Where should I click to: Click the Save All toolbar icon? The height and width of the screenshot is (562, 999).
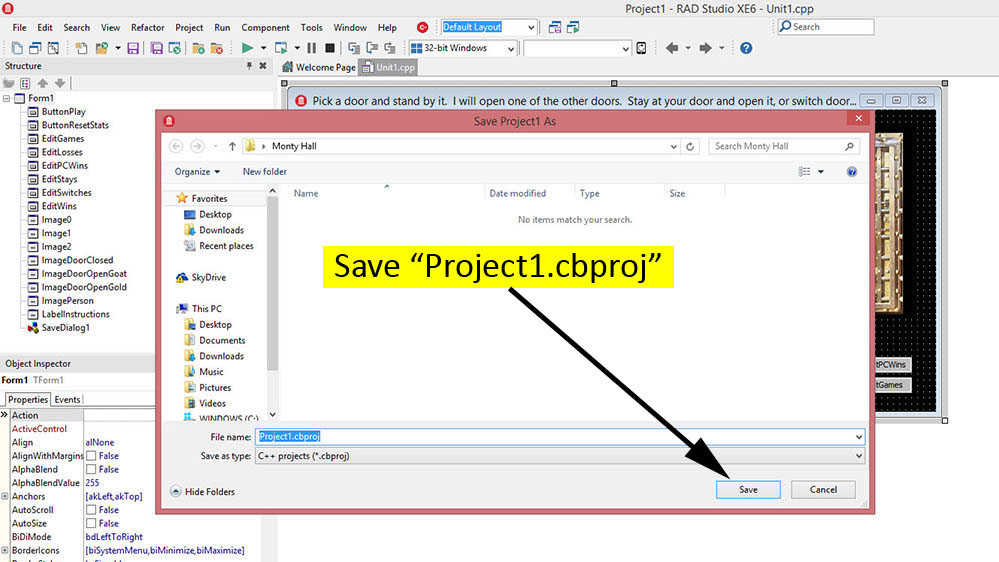pyautogui.click(x=156, y=48)
